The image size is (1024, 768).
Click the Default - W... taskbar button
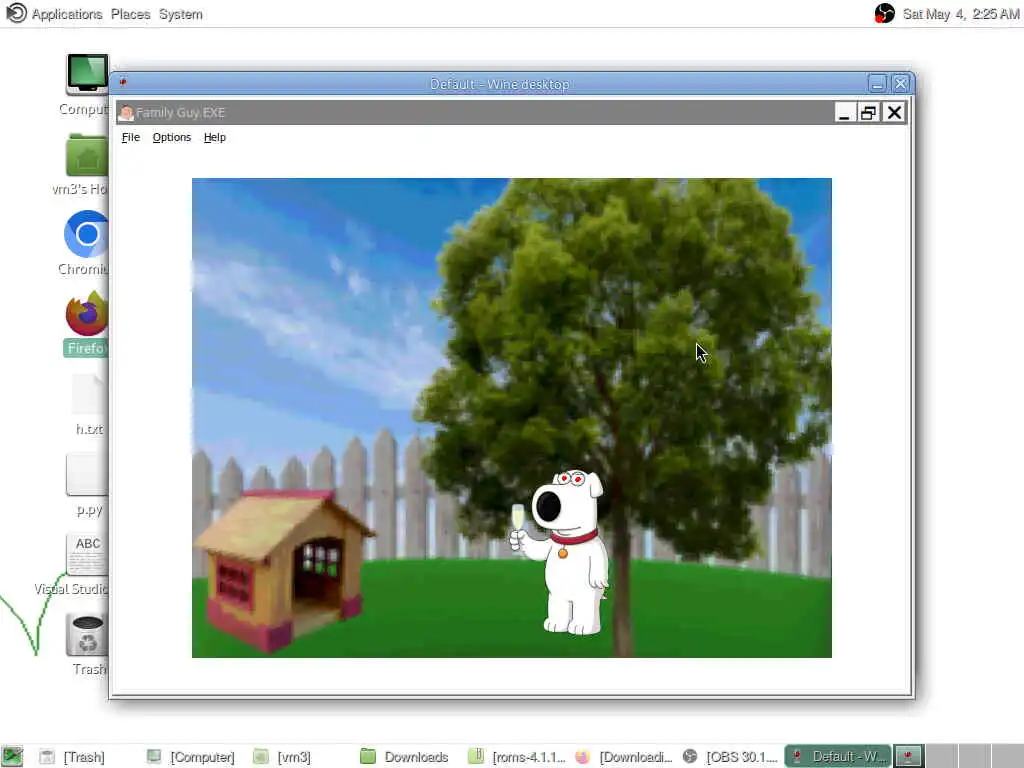pyautogui.click(x=837, y=757)
